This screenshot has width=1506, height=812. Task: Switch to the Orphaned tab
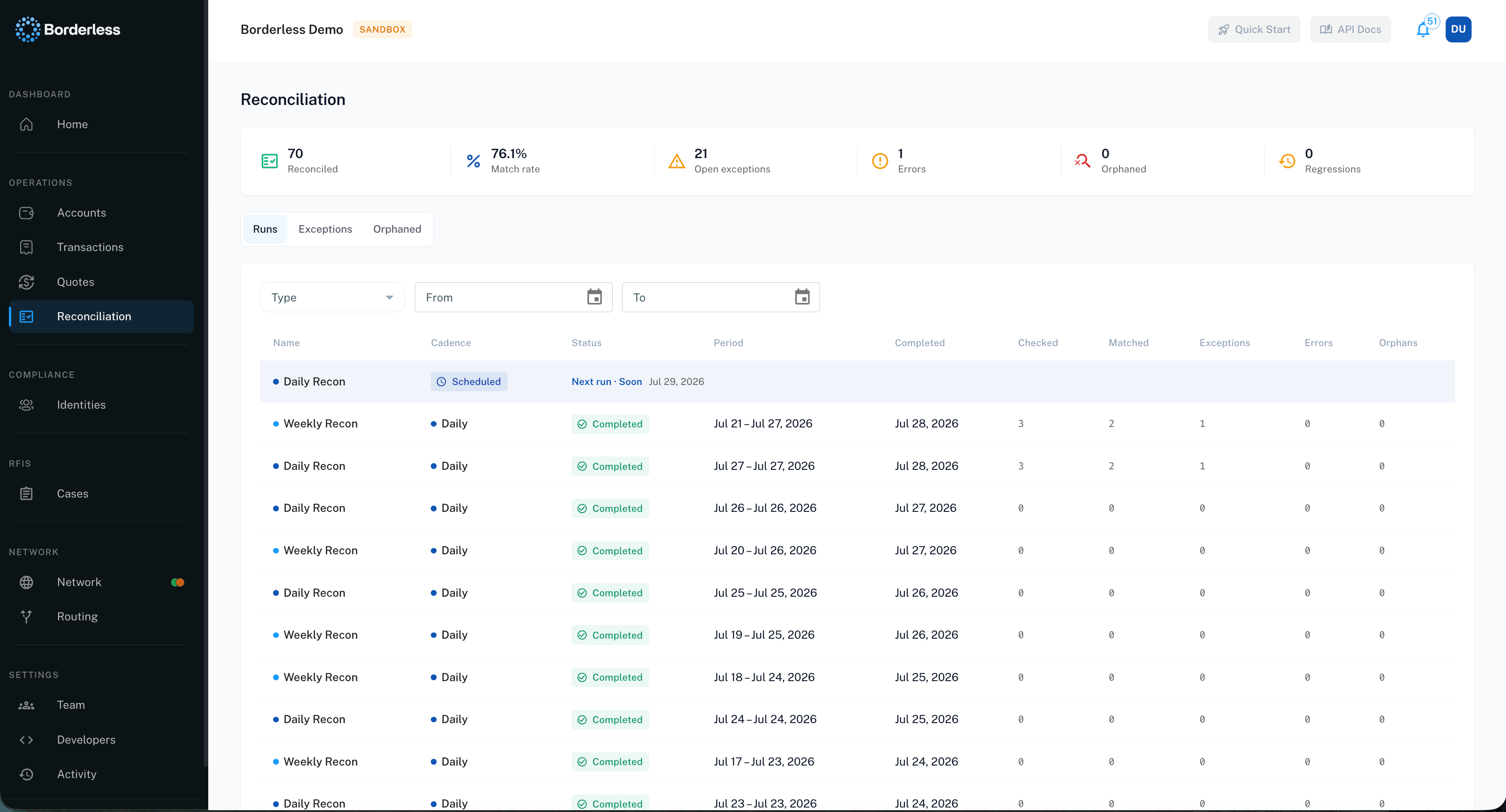pos(397,229)
